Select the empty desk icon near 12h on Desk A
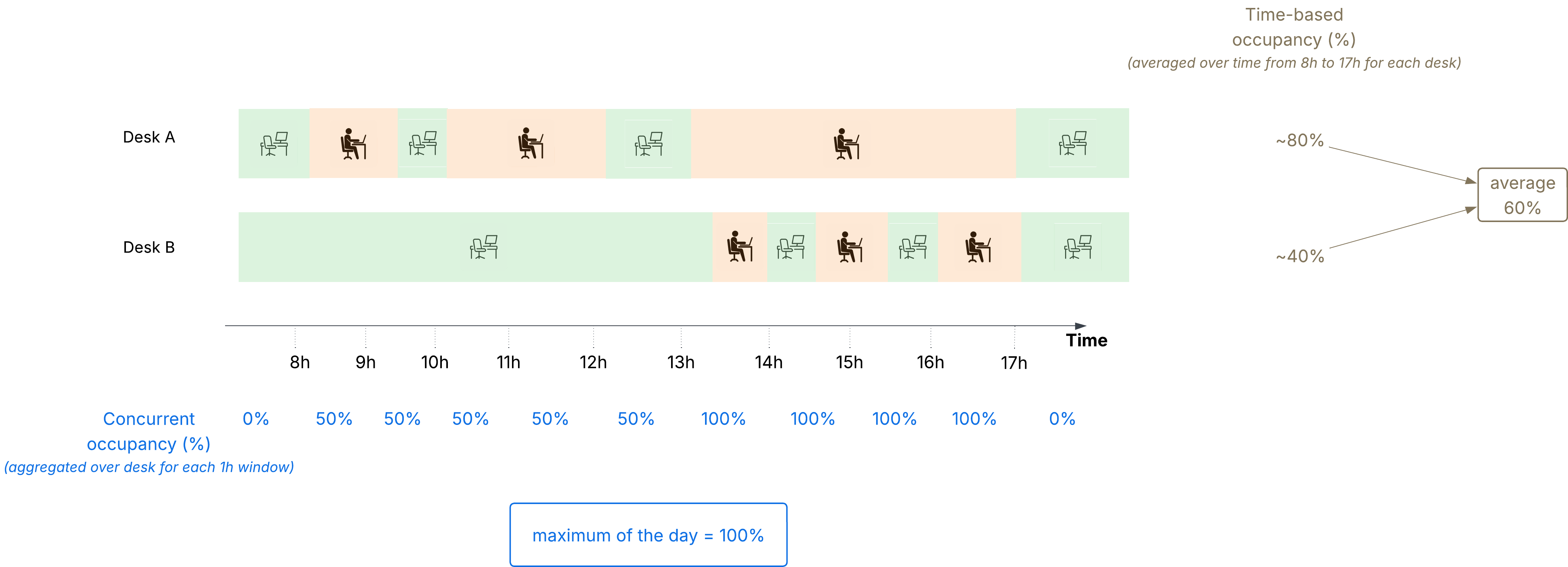This screenshot has height=567, width=1568. point(649,144)
